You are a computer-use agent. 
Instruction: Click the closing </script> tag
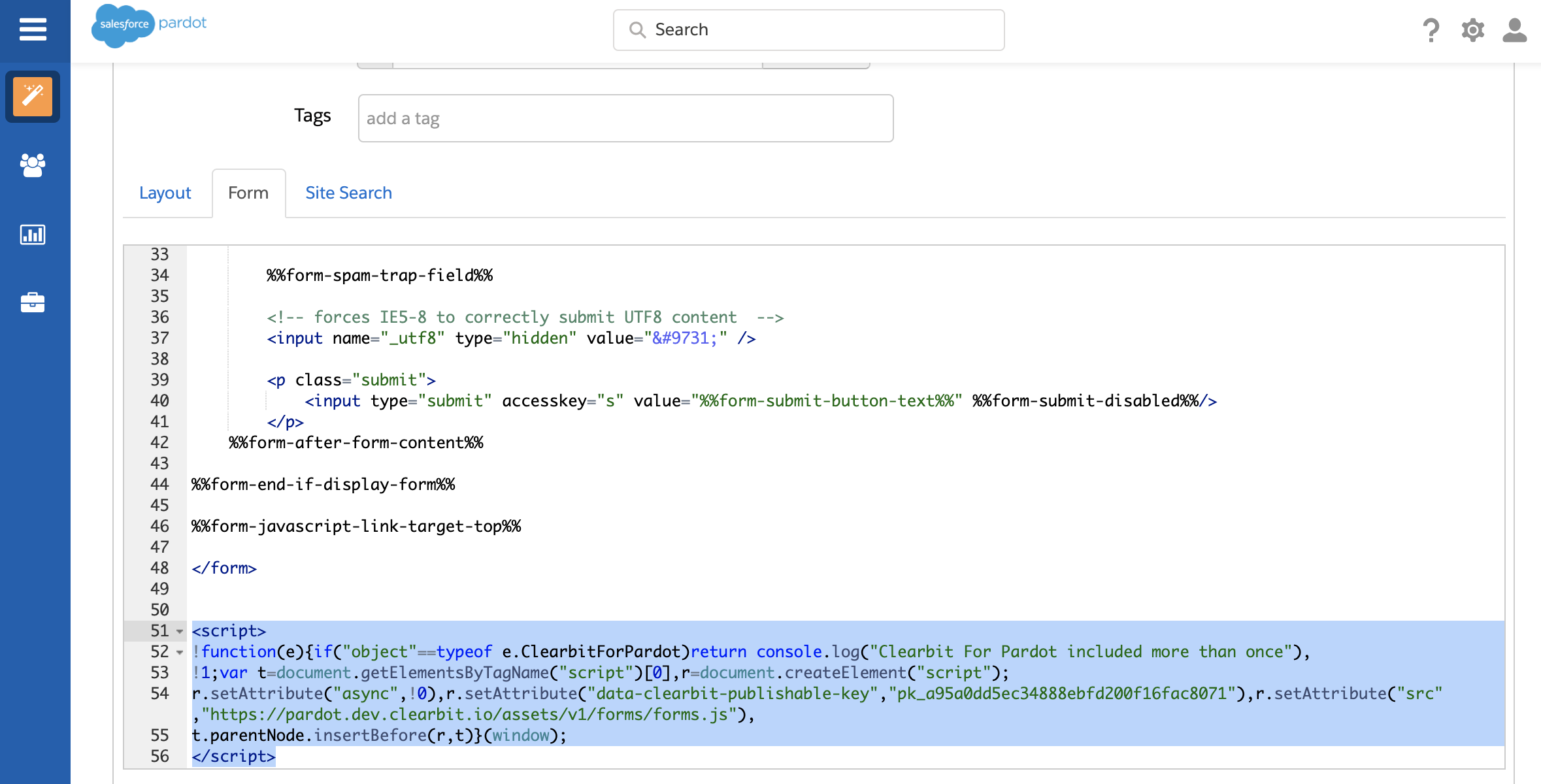[233, 756]
